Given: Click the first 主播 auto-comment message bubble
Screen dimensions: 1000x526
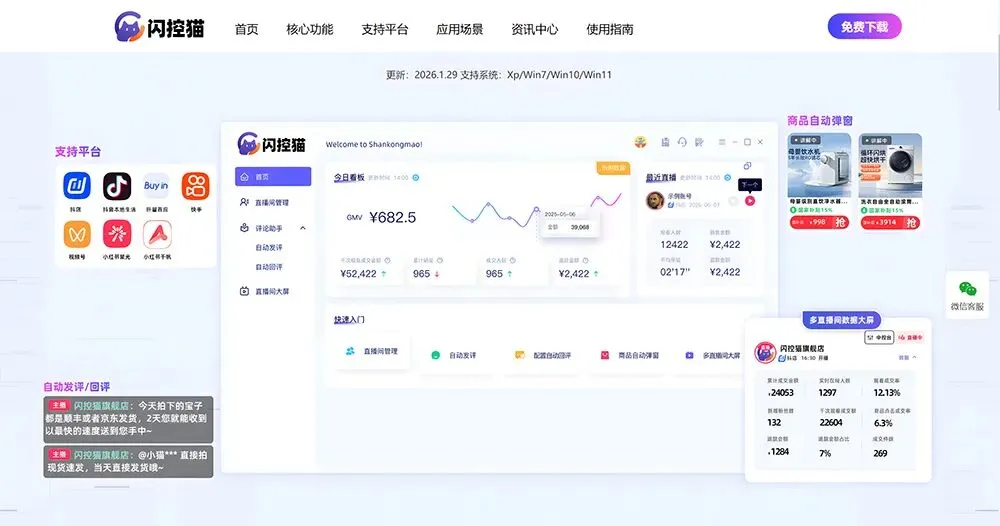Looking at the screenshot, I should point(128,419).
